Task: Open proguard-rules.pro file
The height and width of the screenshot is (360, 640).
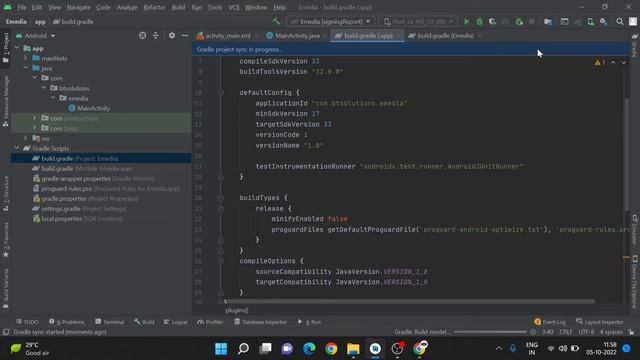Action: click(x=106, y=189)
